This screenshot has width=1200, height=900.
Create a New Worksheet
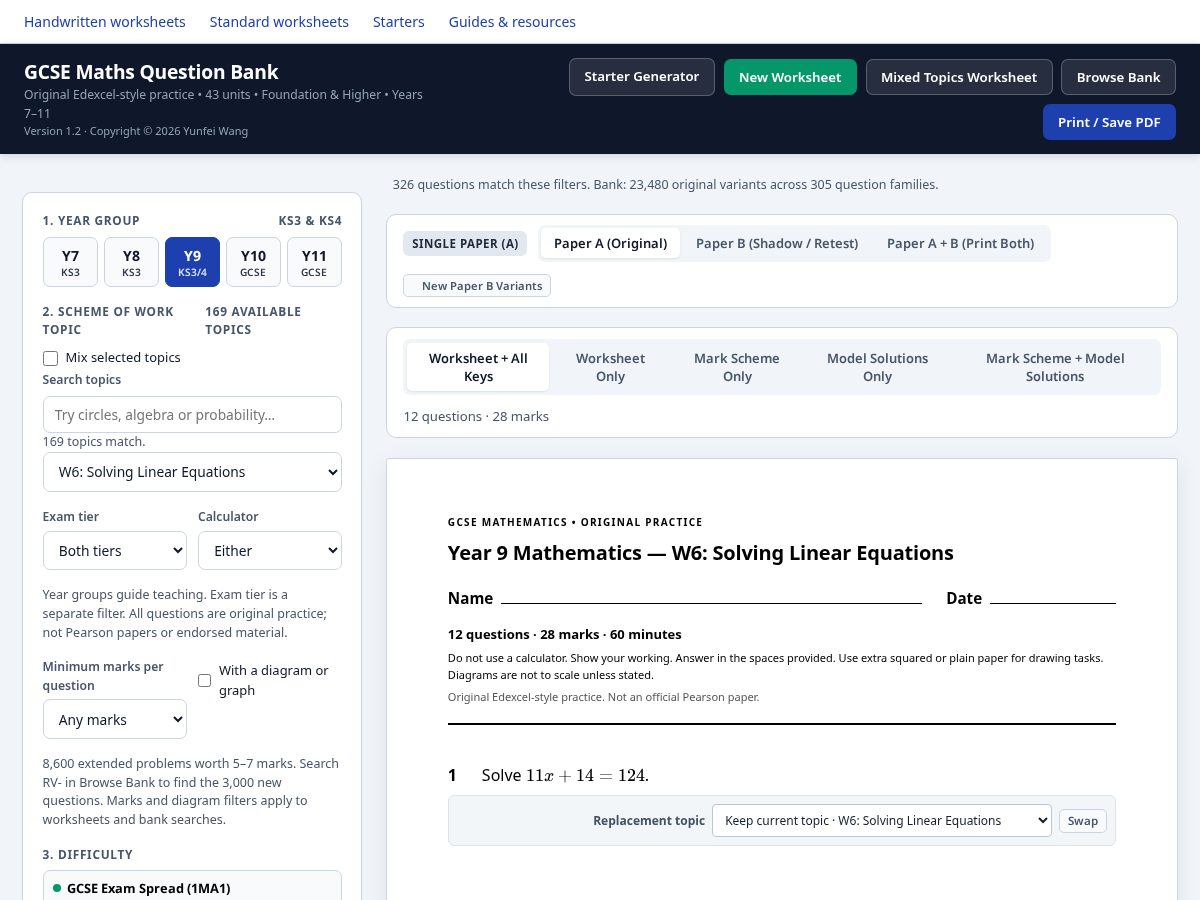click(790, 77)
